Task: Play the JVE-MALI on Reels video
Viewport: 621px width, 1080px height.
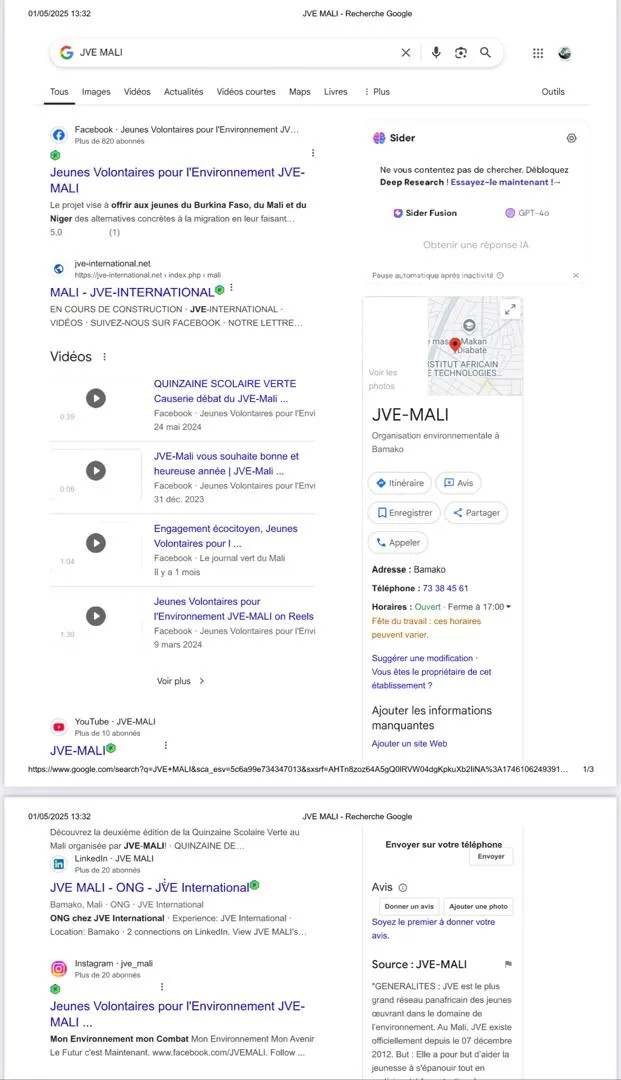Action: (96, 616)
